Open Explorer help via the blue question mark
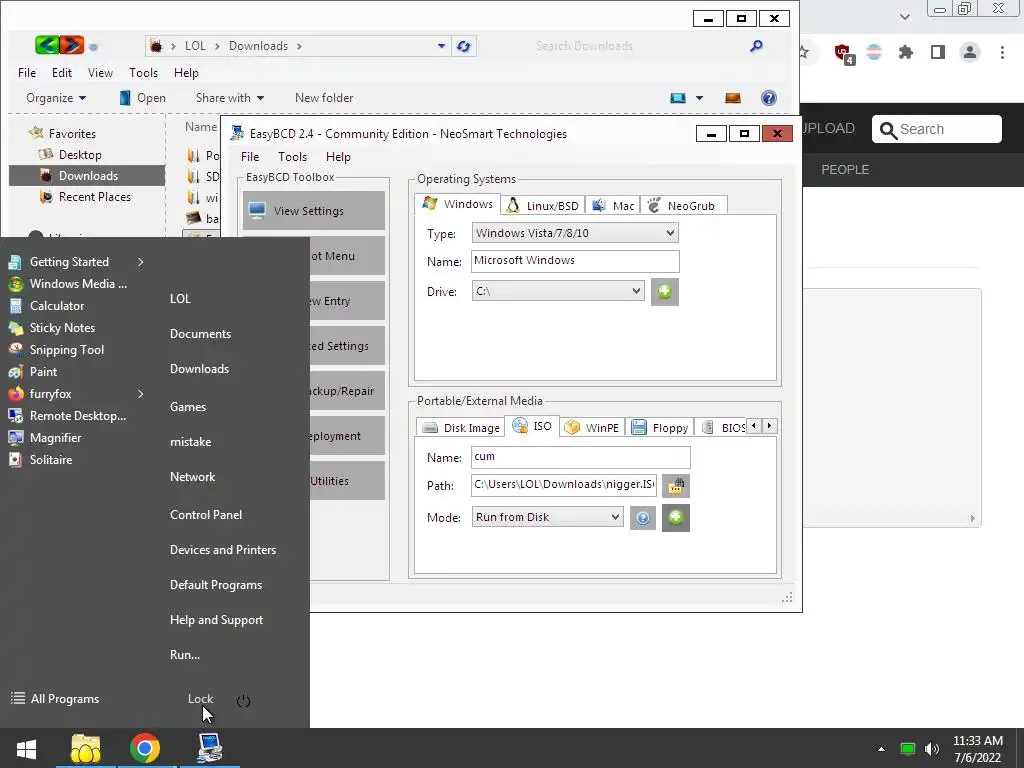1024x768 pixels. 769,98
